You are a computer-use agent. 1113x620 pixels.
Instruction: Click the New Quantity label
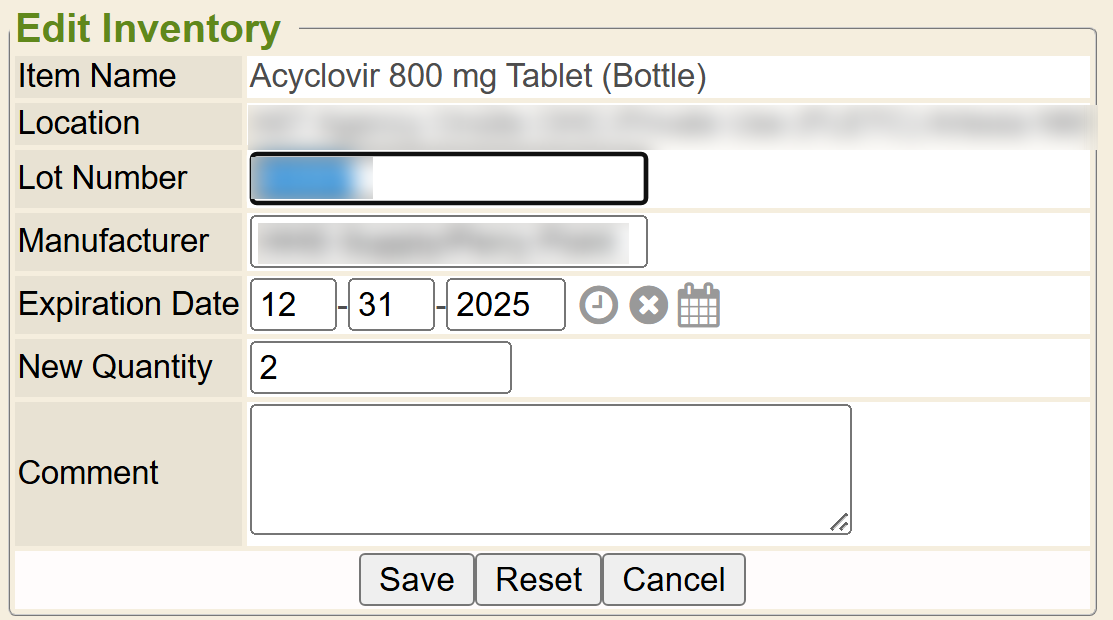pyautogui.click(x=115, y=367)
